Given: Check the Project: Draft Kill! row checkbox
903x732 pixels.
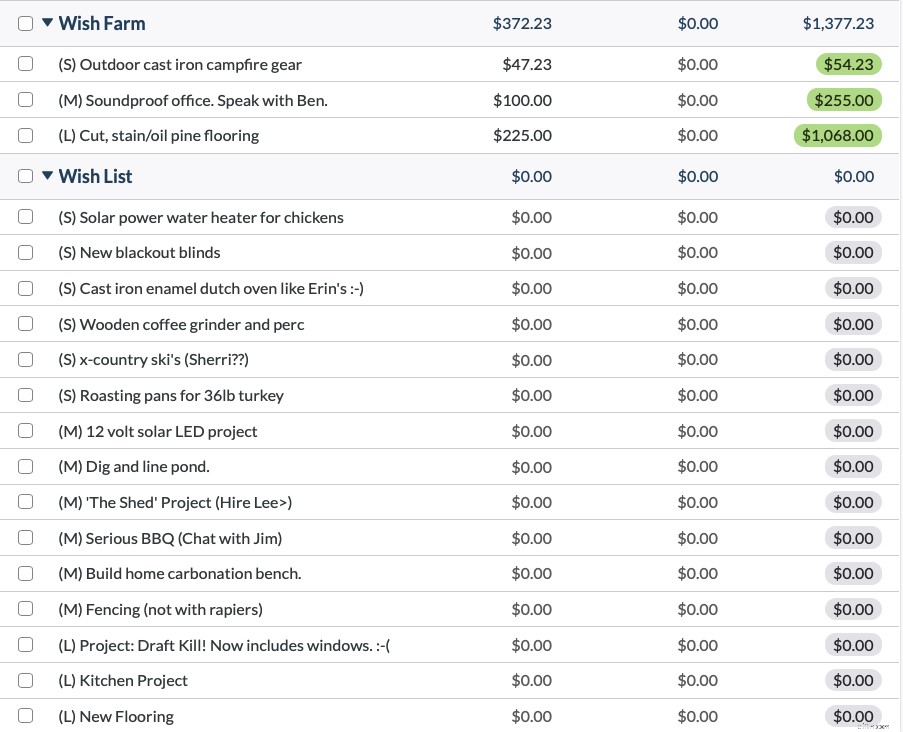Looking at the screenshot, I should pos(25,645).
